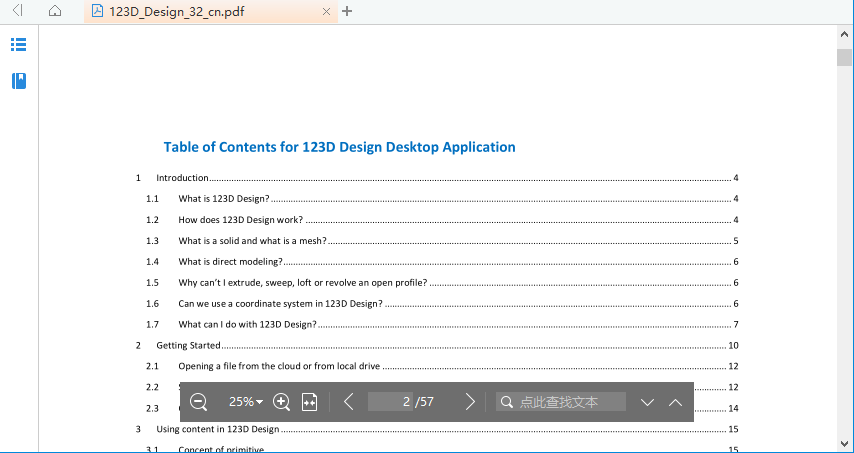Open 'How does 123D Design work?' entry
This screenshot has height=453, width=854.
coord(442,220)
